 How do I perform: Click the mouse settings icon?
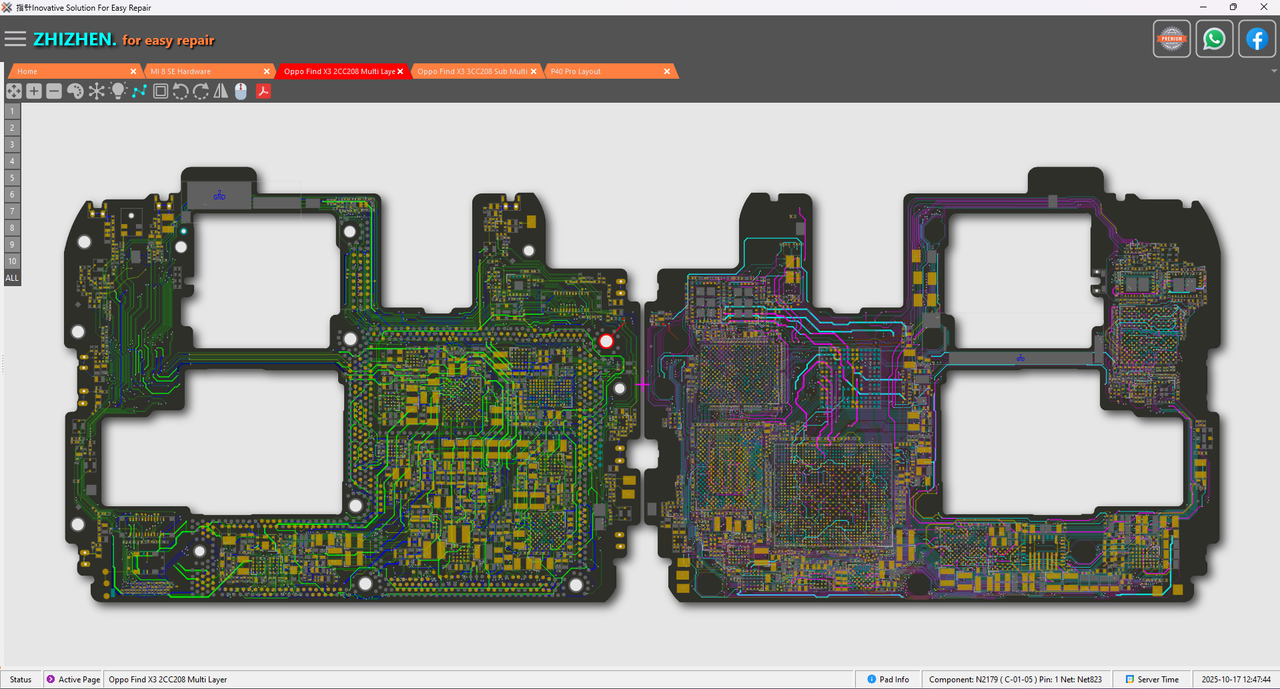click(x=240, y=91)
